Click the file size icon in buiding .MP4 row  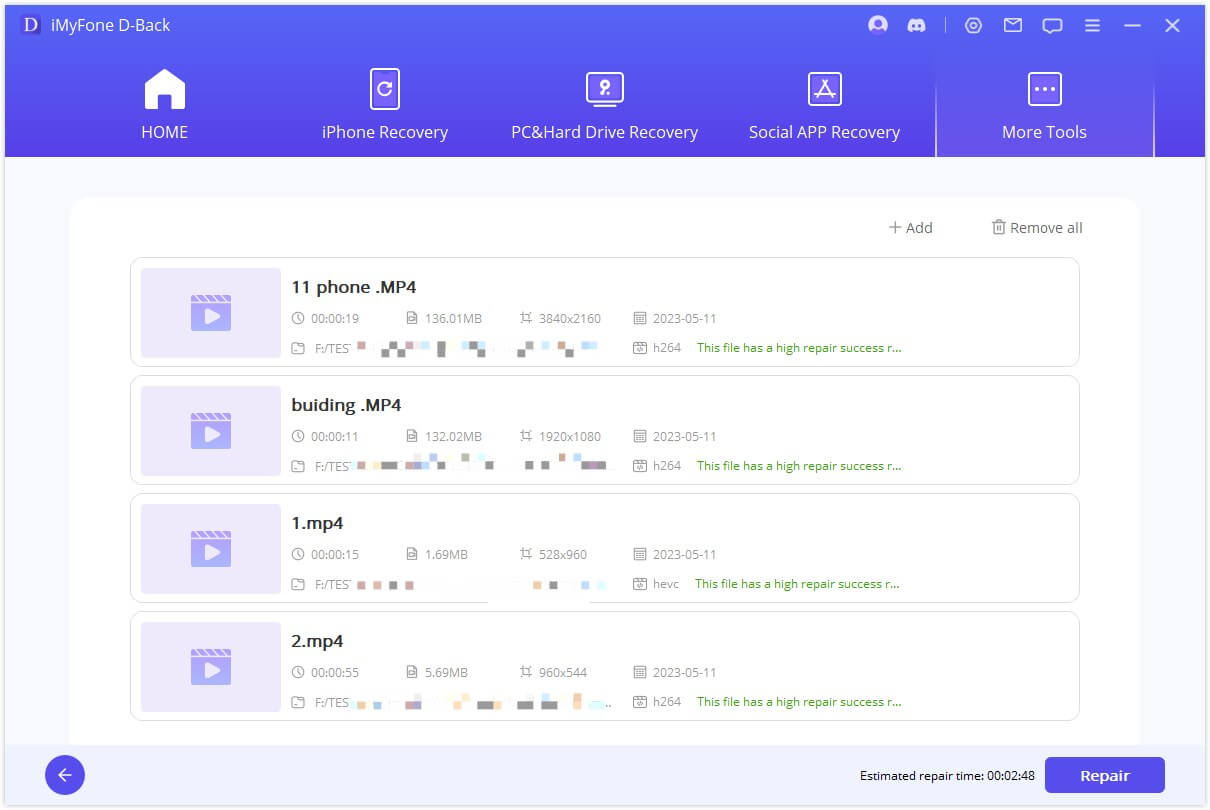click(411, 437)
